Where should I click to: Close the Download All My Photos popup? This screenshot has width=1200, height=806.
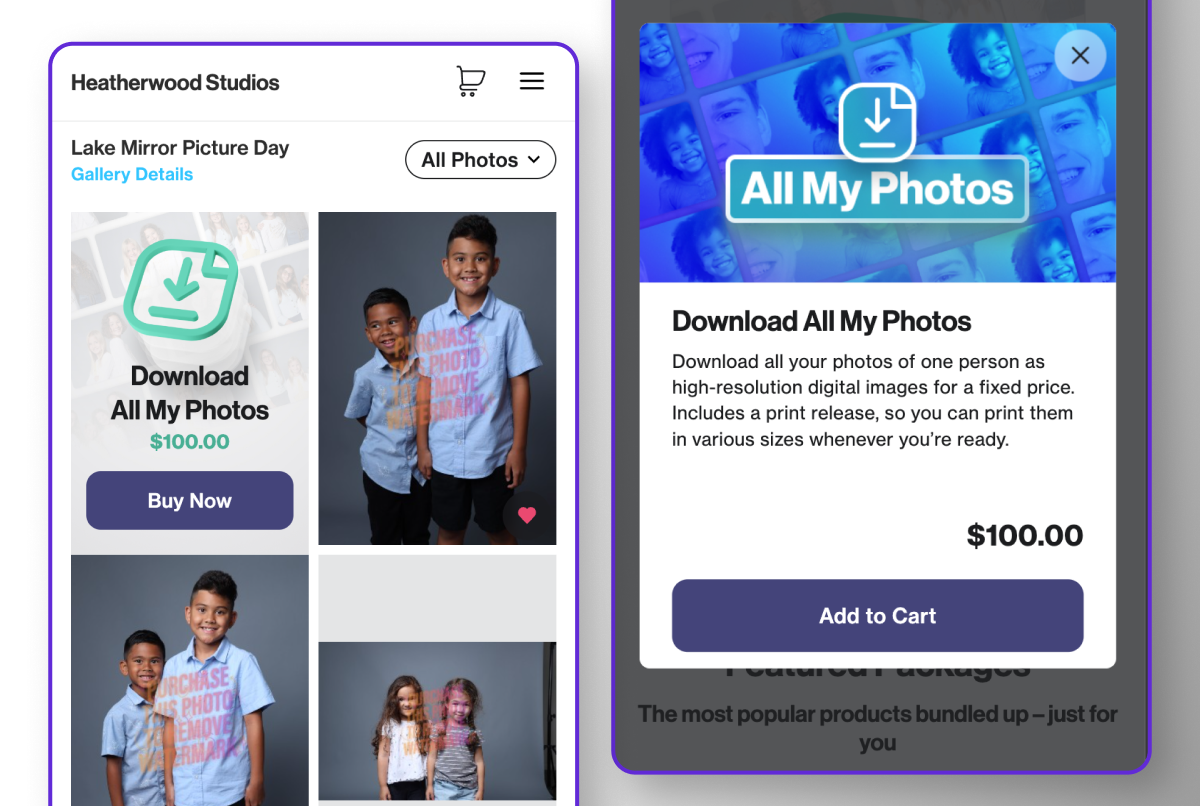(1080, 55)
